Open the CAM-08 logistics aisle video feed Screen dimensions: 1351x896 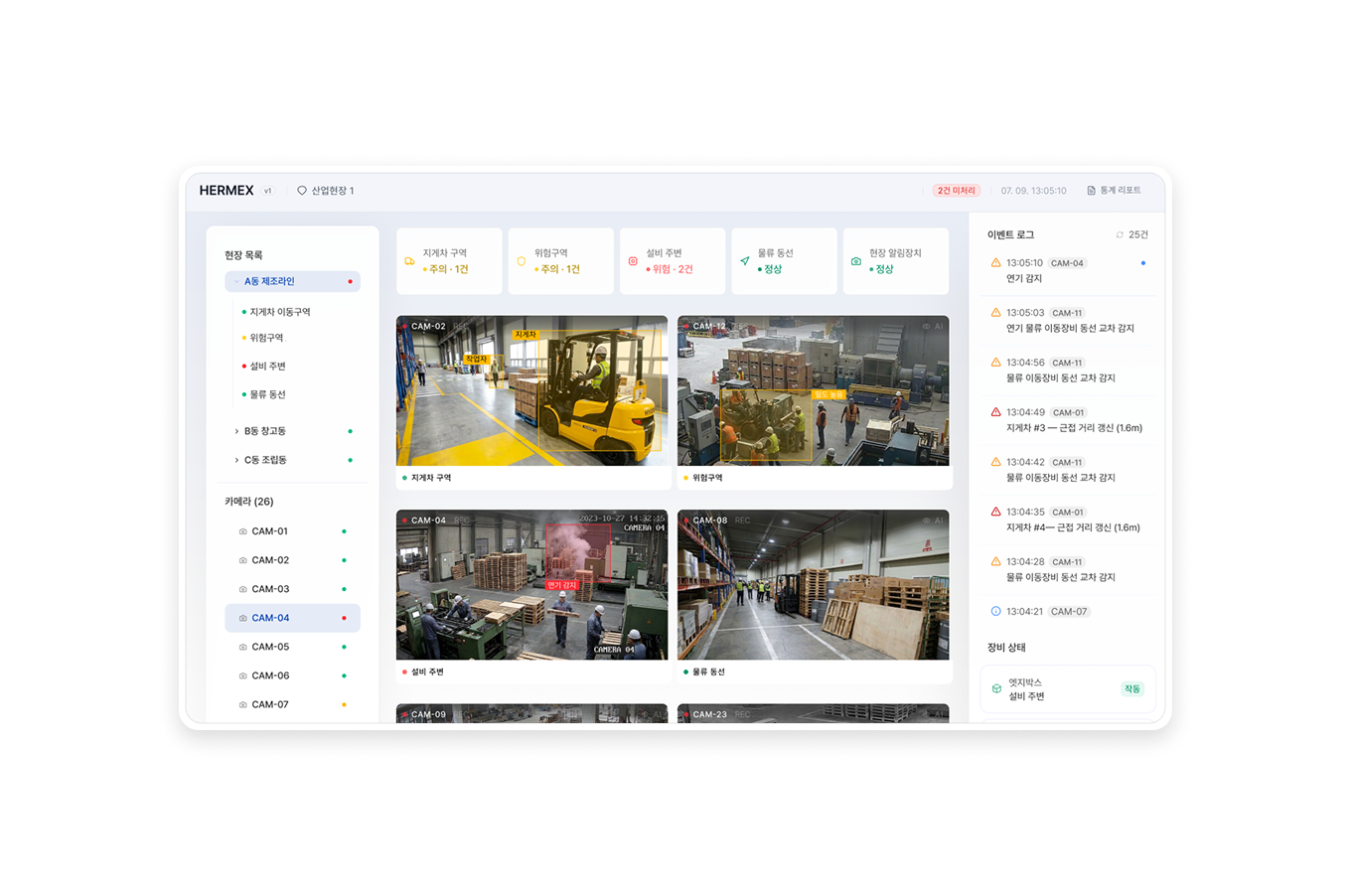click(x=814, y=585)
